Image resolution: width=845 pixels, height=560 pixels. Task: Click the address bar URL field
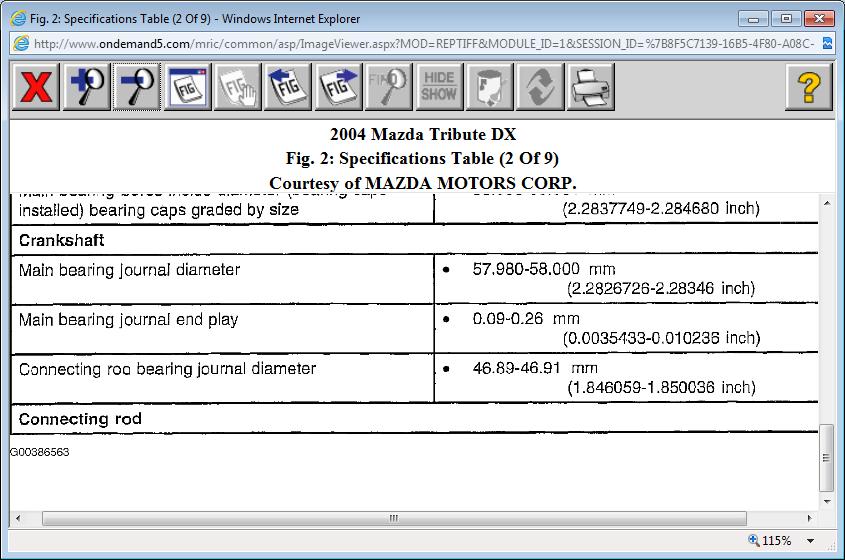click(423, 44)
